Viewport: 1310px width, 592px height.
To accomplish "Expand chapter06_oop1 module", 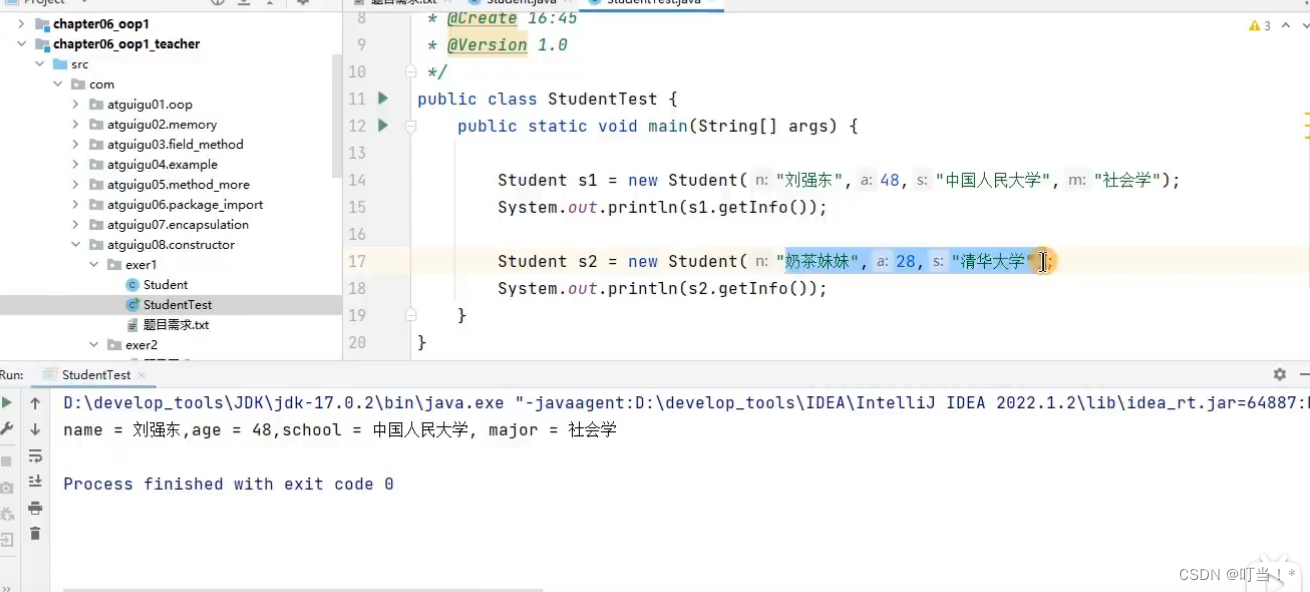I will 21,24.
